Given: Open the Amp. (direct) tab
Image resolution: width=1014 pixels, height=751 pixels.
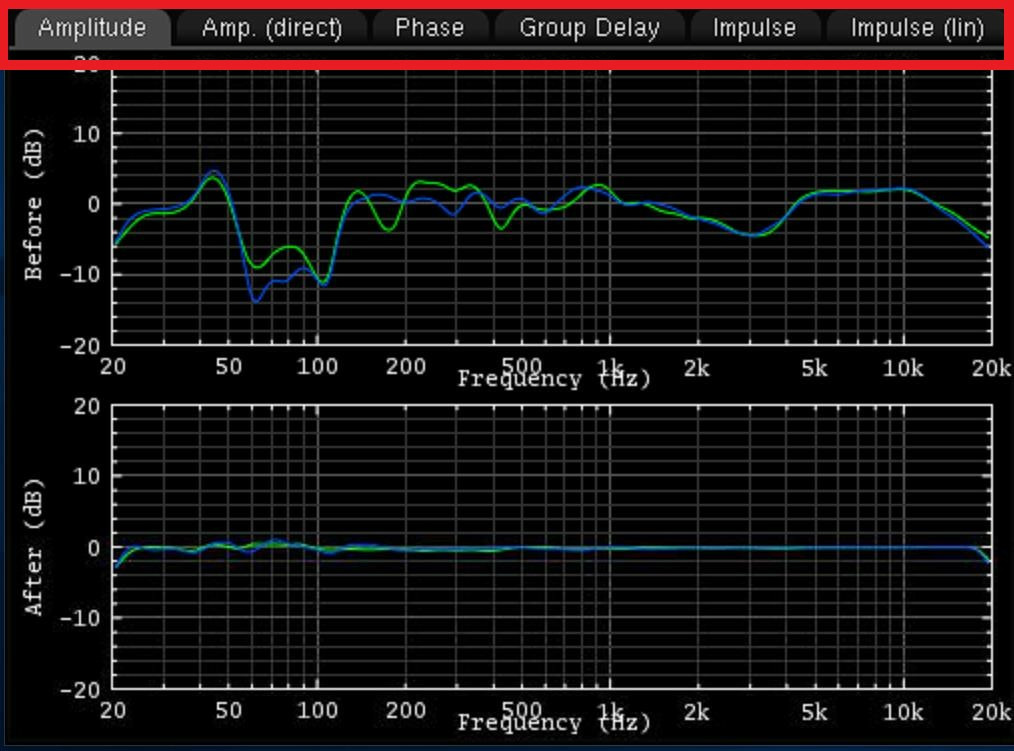Looking at the screenshot, I should click(271, 28).
